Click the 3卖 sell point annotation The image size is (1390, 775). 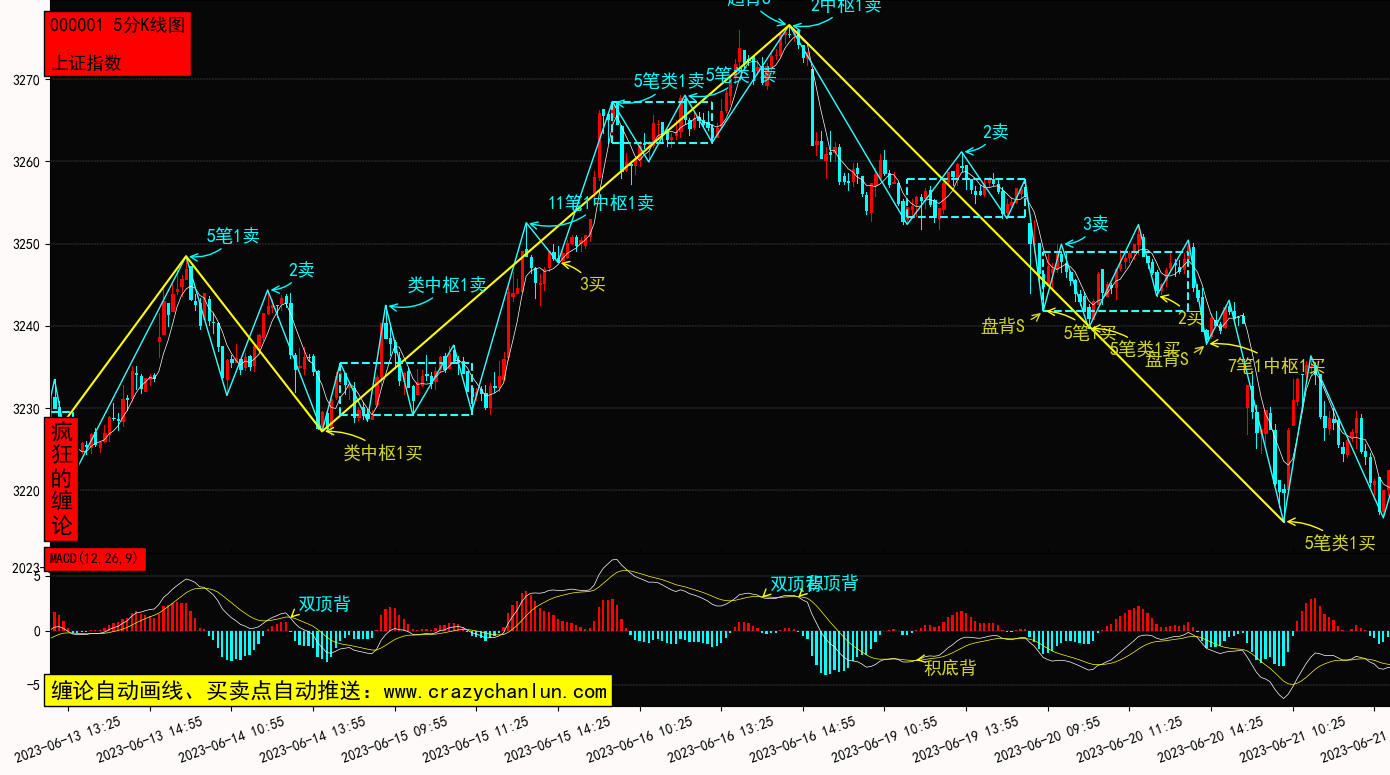coord(1095,224)
